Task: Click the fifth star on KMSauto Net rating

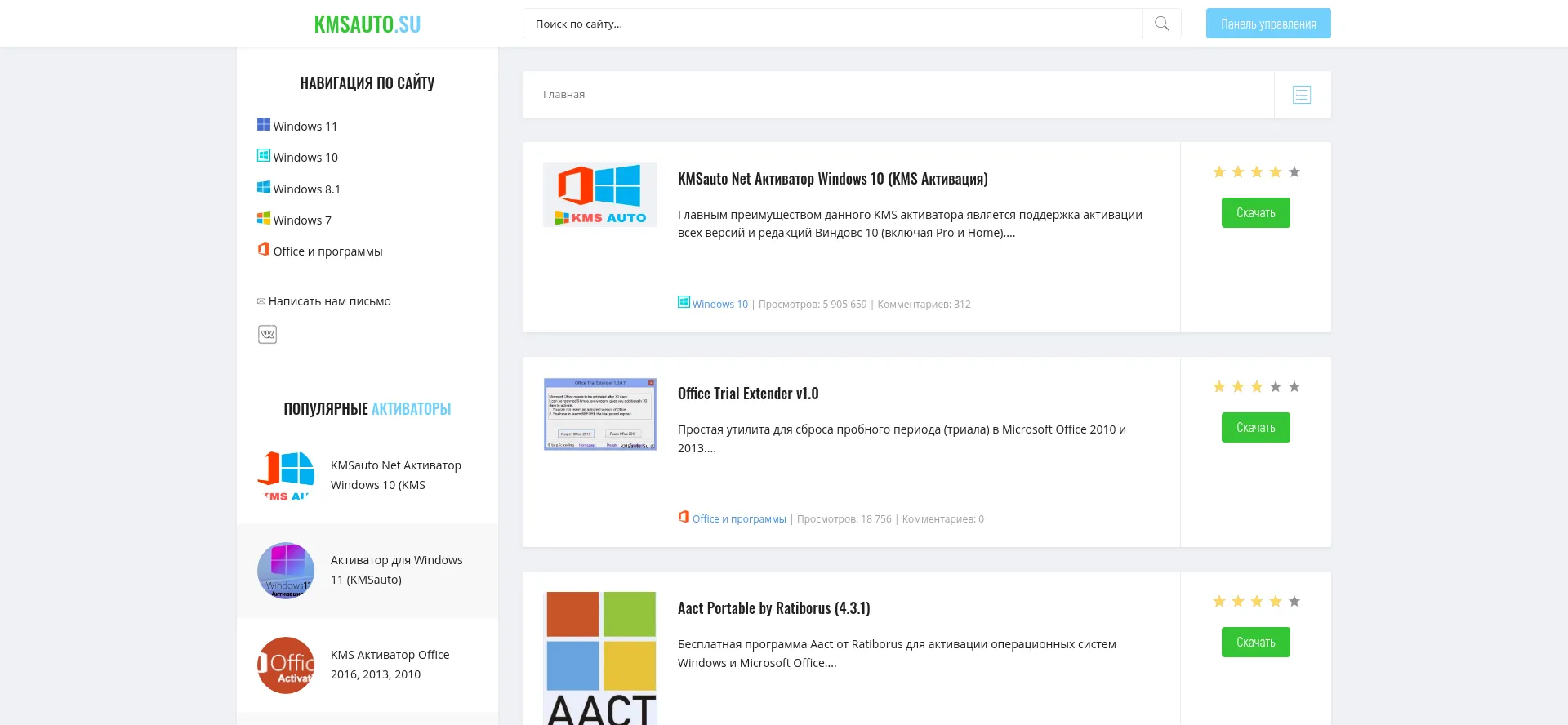Action: [x=1294, y=171]
